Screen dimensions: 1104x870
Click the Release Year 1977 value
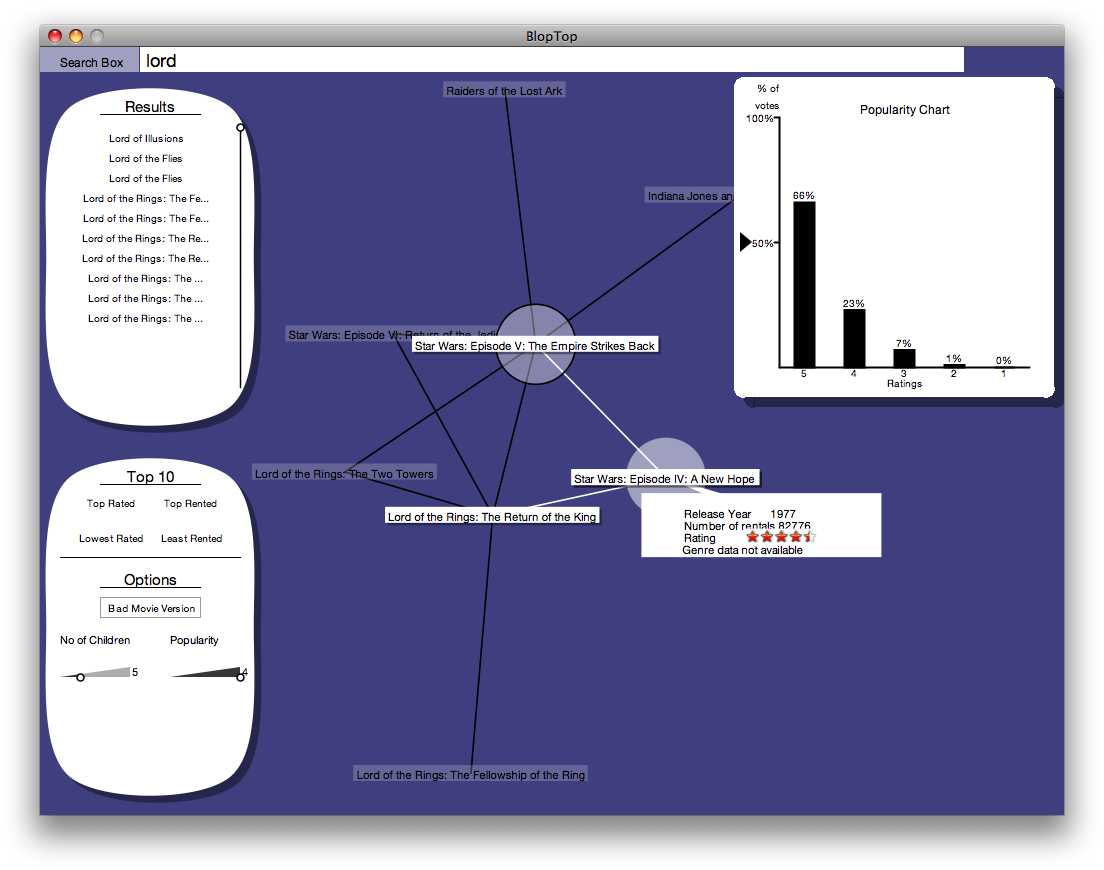point(783,514)
